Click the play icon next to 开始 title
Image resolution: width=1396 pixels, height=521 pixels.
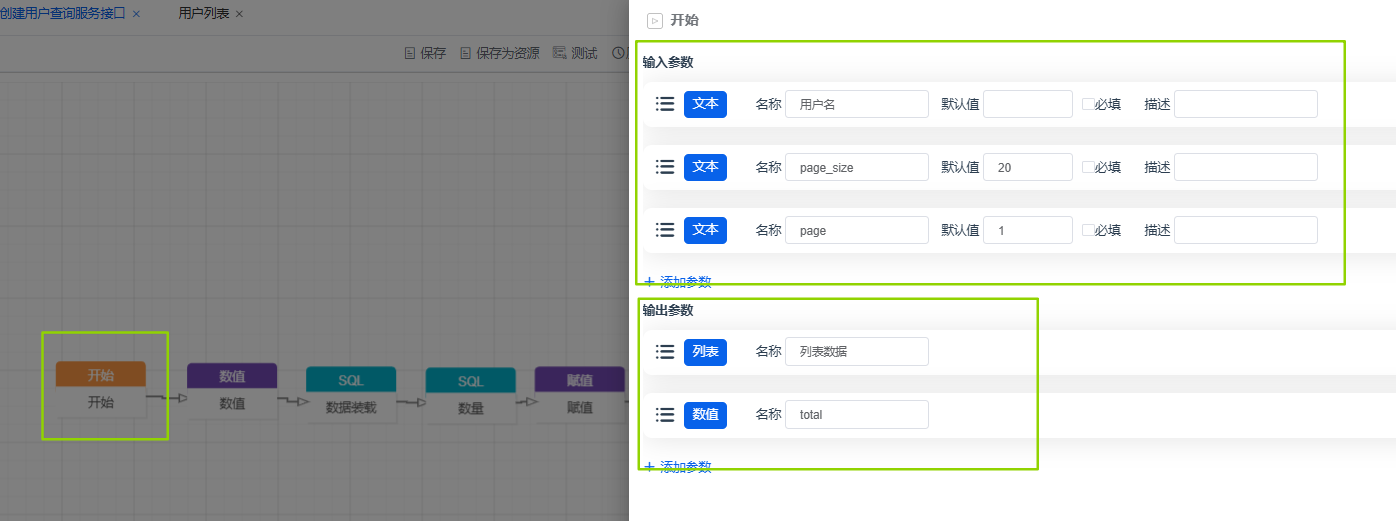(x=655, y=20)
